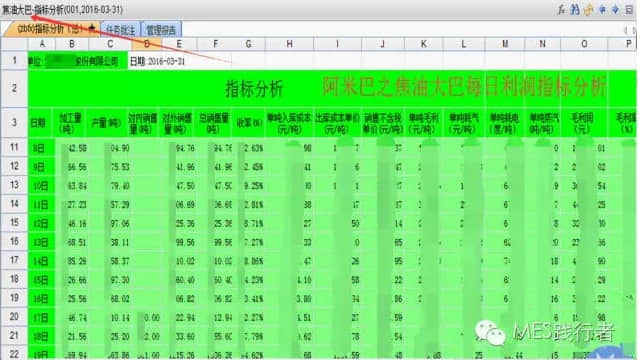
Task: Click the blue left arrow icon
Action: [x=602, y=9]
